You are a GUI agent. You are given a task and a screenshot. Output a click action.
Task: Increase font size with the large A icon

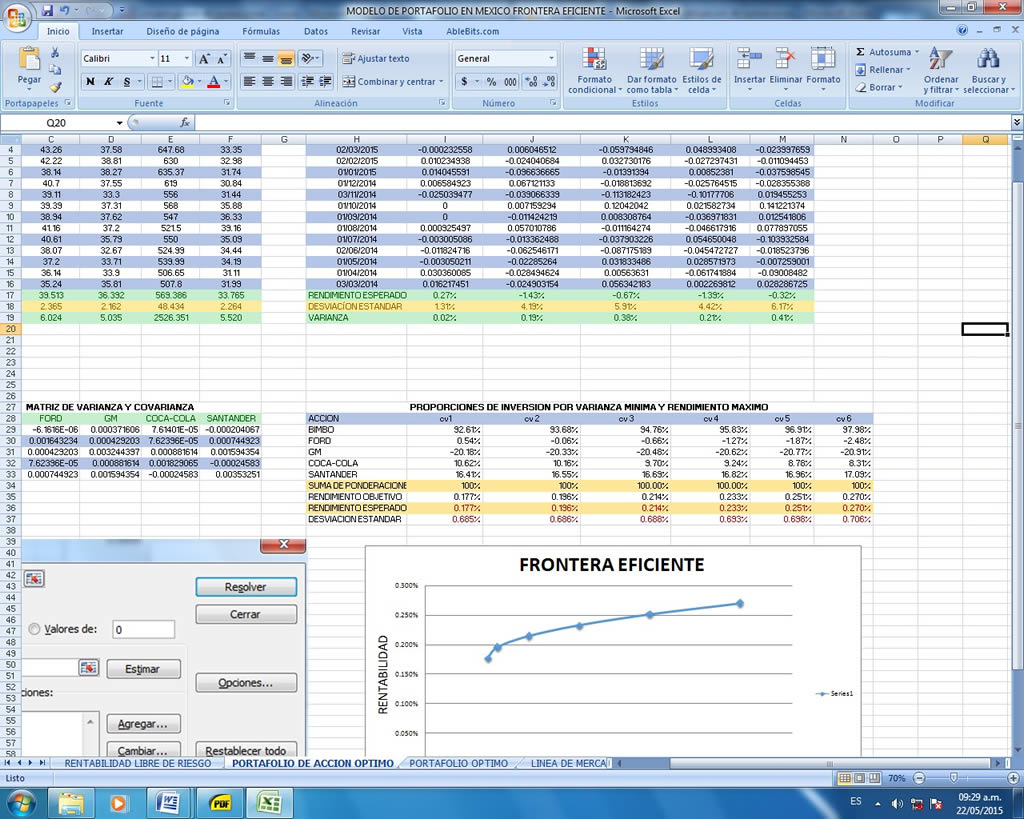[x=204, y=59]
